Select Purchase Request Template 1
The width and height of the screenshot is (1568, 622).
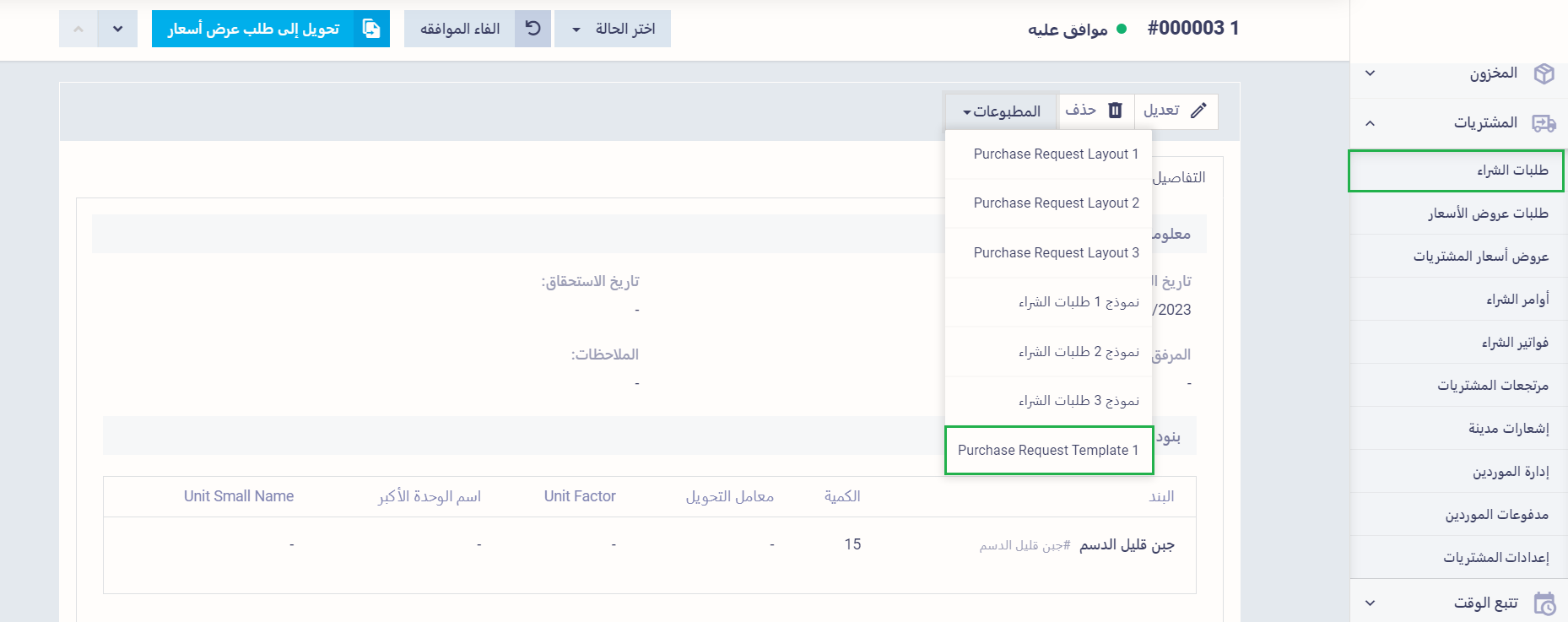point(1047,451)
